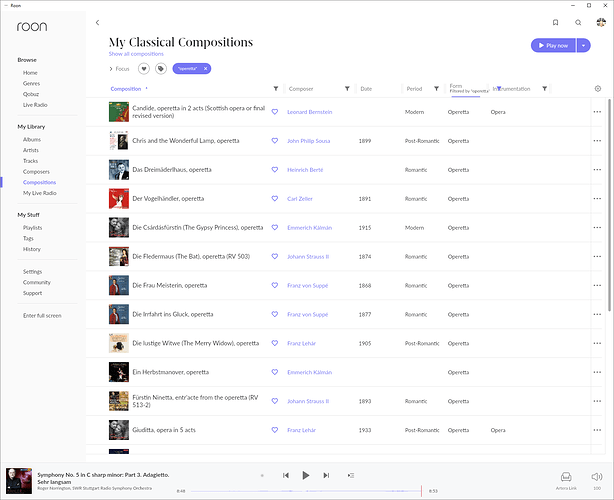
Task: Open Arttera Link audio zone icon
Action: (x=566, y=477)
